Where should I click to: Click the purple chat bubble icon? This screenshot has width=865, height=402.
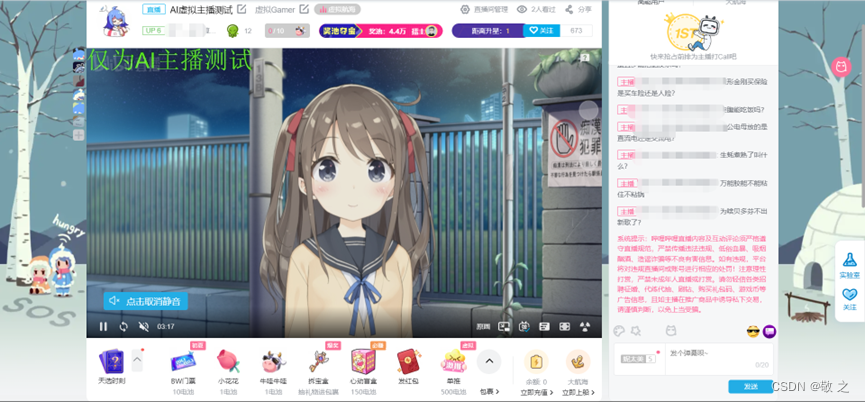769,331
